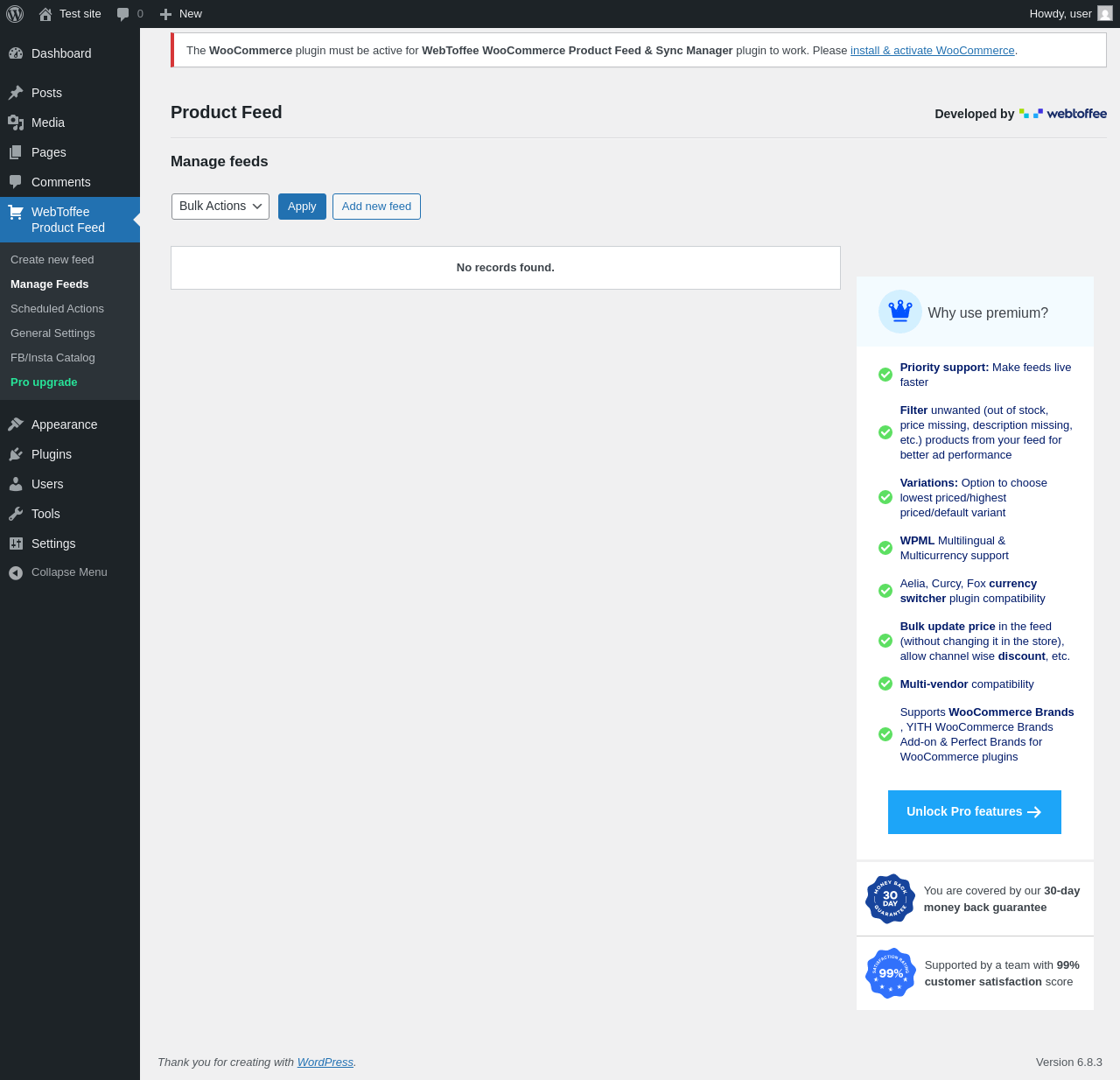This screenshot has height=1080, width=1120.
Task: Open Tools menu item
Action: (x=70, y=514)
